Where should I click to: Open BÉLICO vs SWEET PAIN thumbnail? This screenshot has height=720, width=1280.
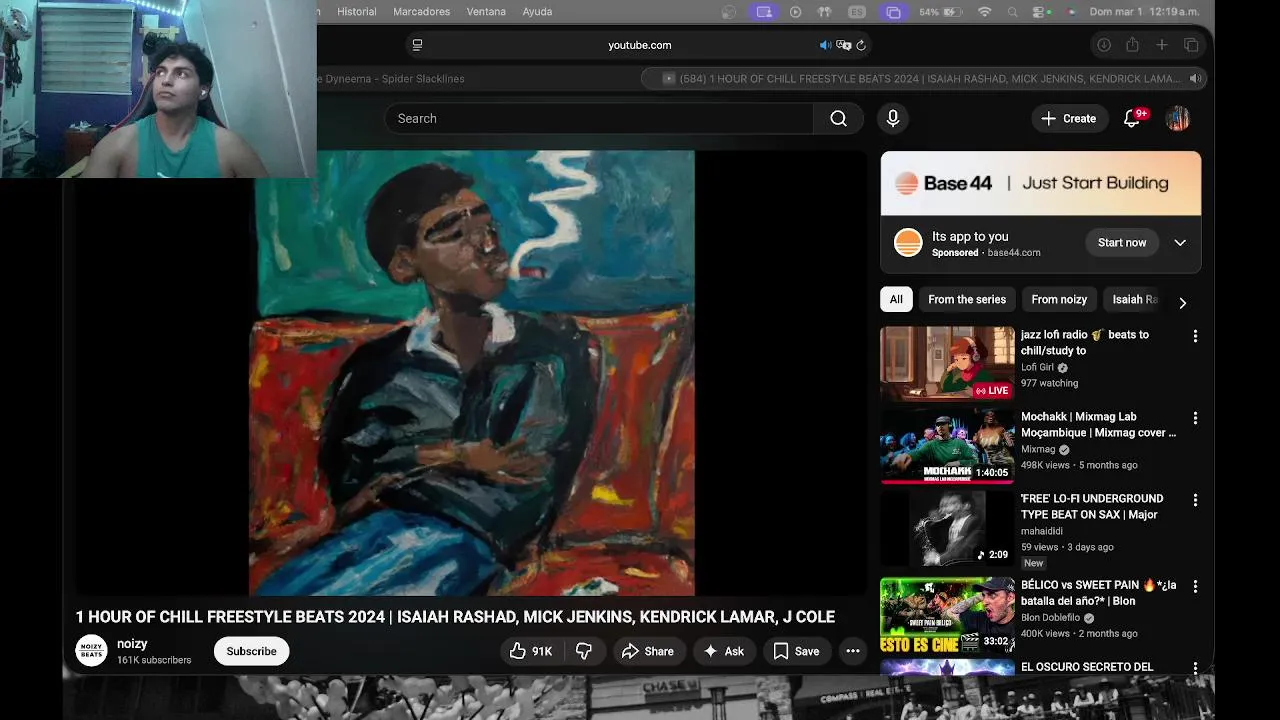(x=947, y=614)
